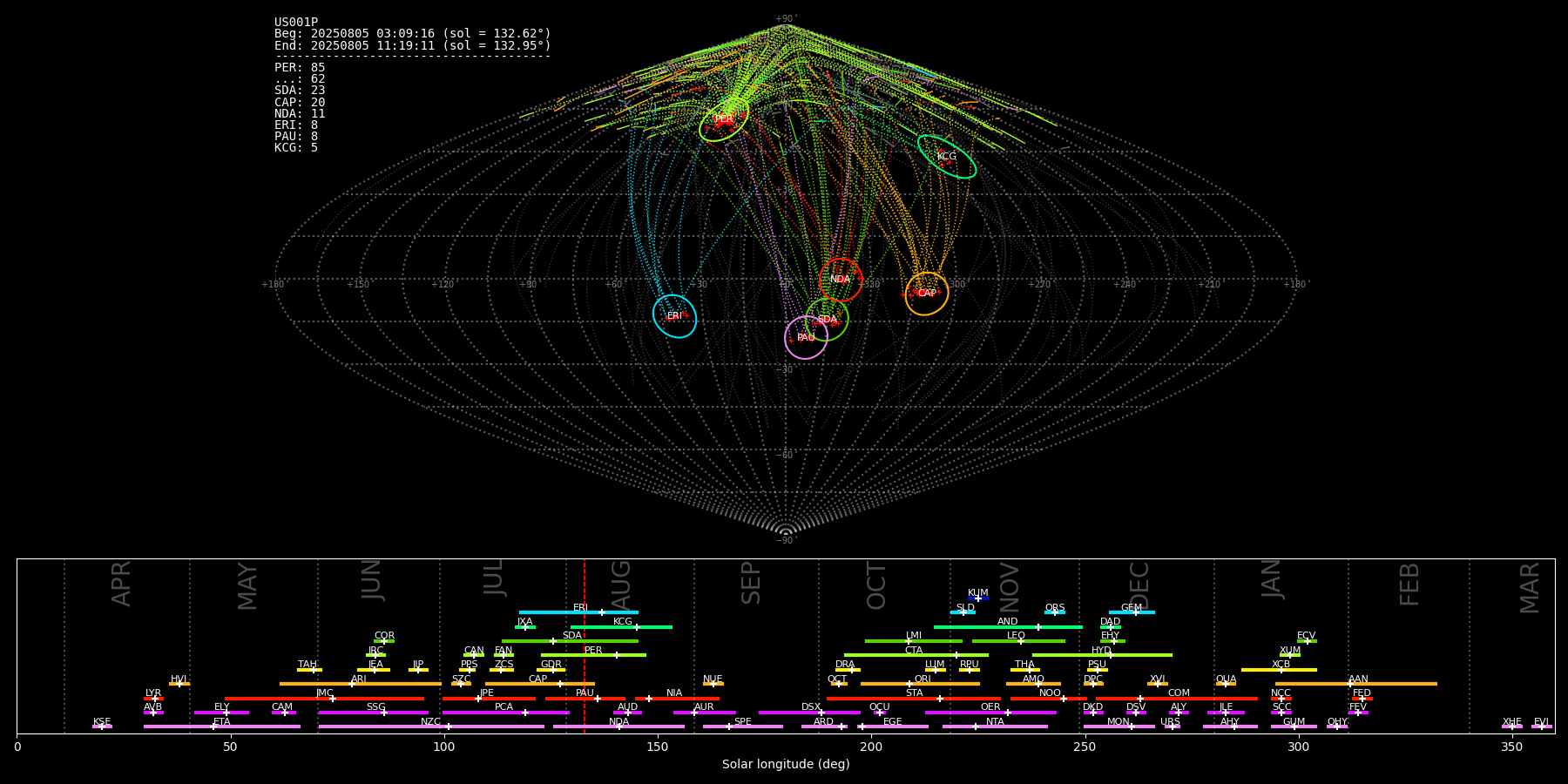Select the NZC shower bar
1568x784 pixels.
pyautogui.click(x=431, y=727)
